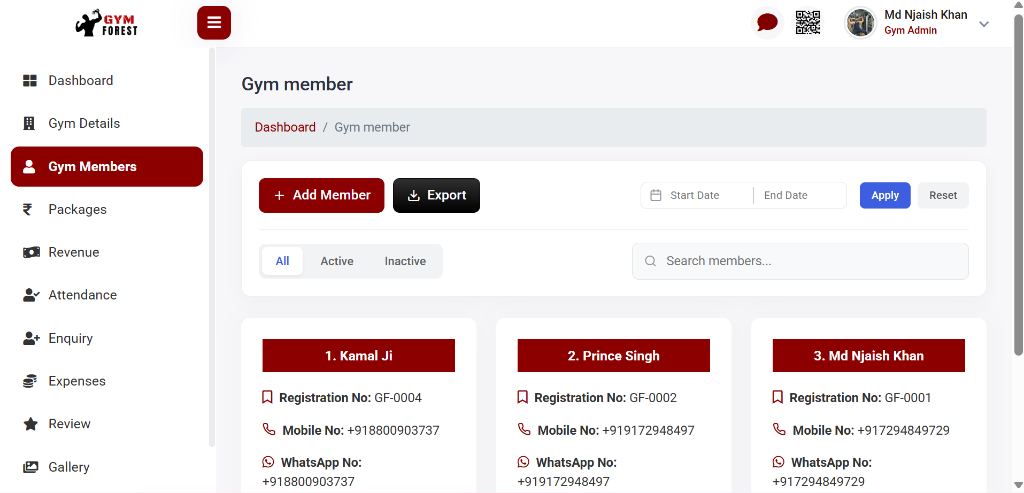Viewport: 1024px width, 493px height.
Task: Click mobile number +919172948497
Action: (648, 431)
